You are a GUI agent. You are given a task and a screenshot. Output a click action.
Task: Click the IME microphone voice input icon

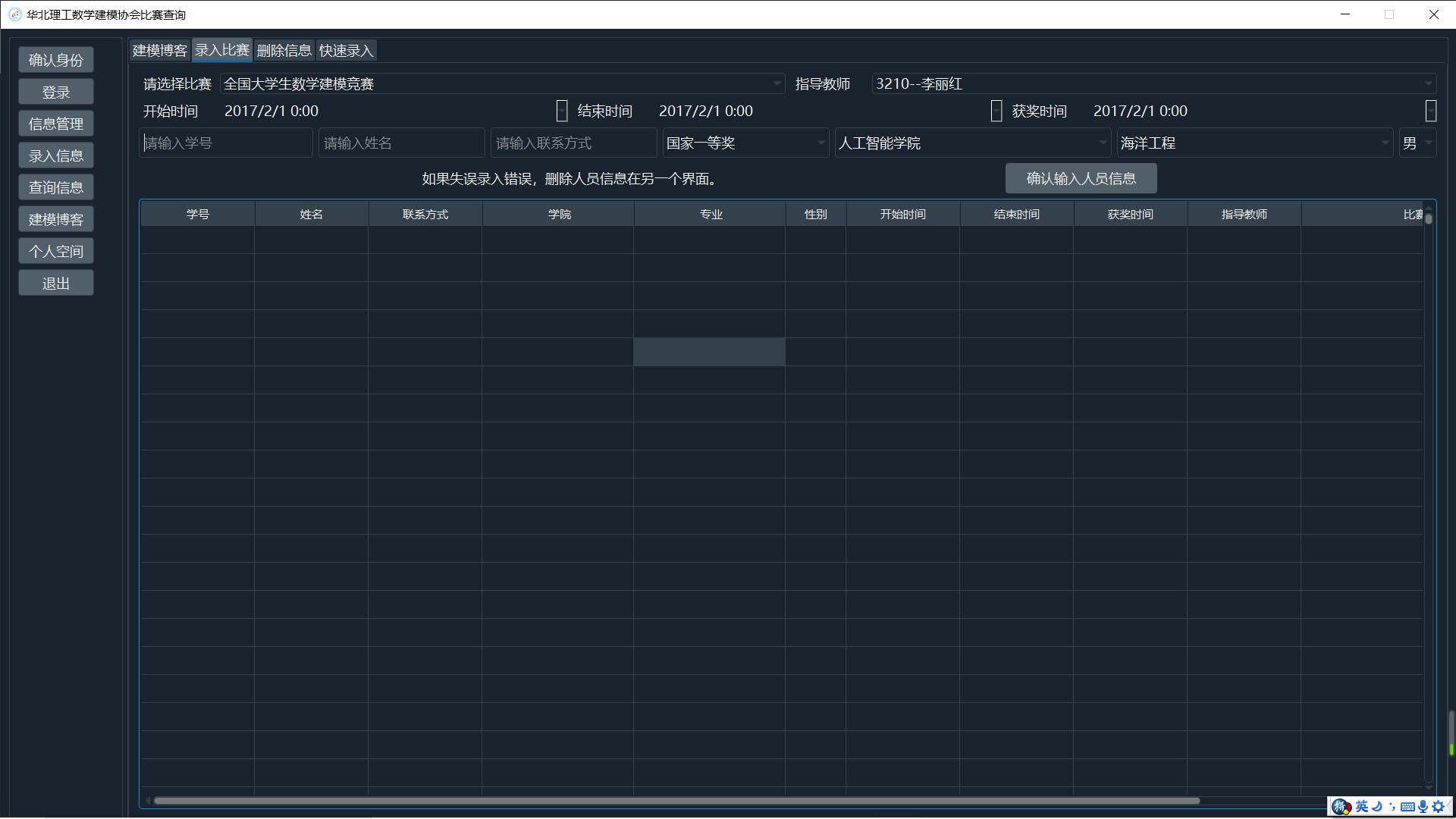[1423, 807]
